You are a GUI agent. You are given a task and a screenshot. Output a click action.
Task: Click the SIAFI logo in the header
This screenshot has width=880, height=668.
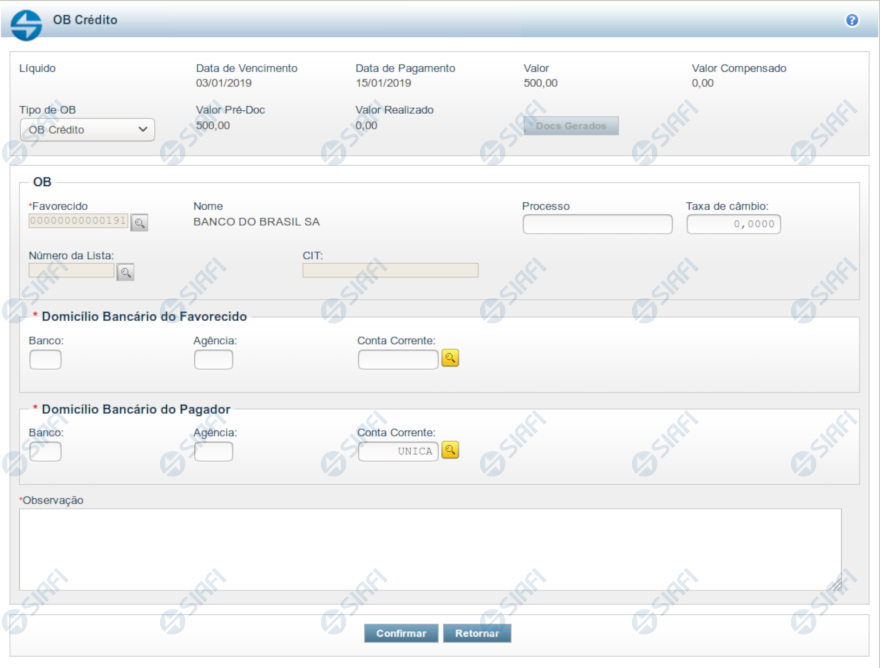click(26, 24)
